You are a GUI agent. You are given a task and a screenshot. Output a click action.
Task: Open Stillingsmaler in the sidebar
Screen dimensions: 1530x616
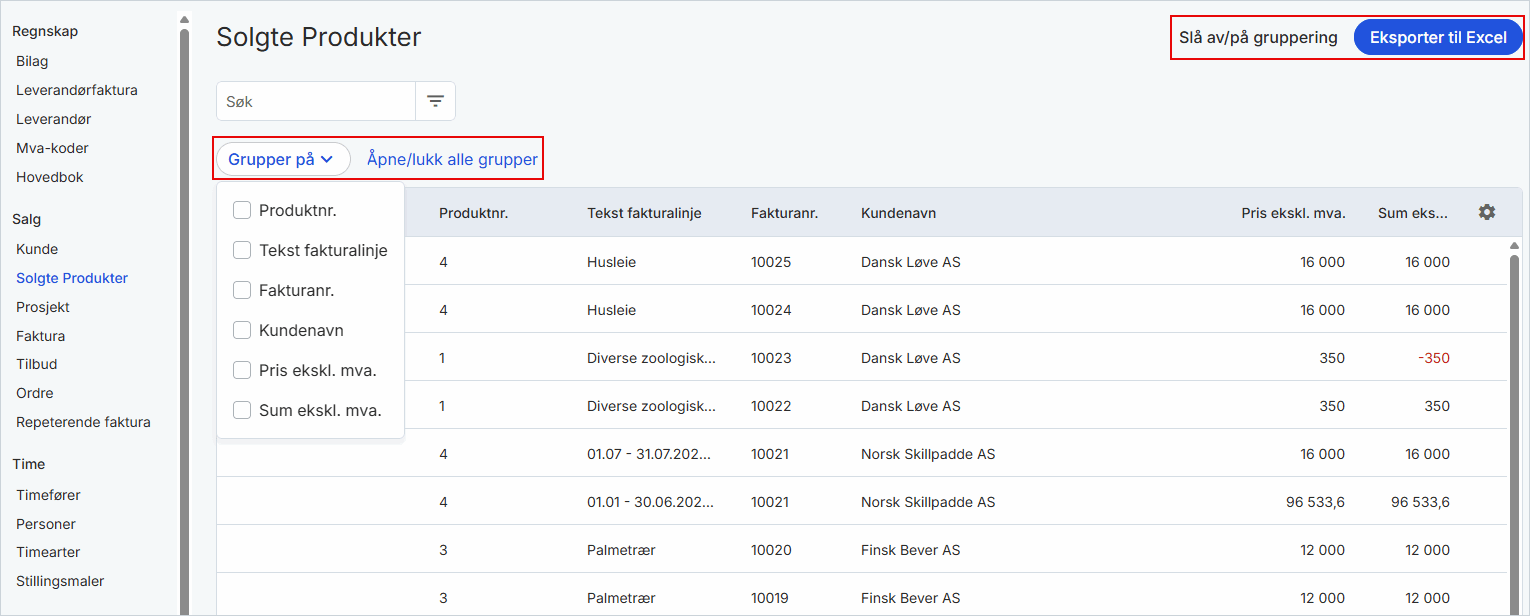point(60,581)
